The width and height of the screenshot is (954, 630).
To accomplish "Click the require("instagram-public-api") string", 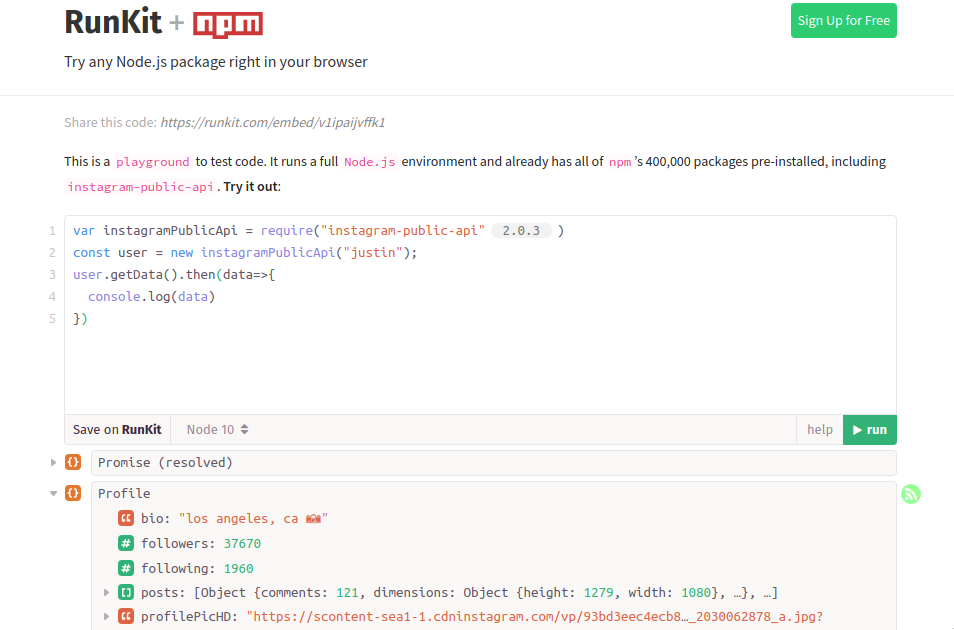I will (403, 231).
